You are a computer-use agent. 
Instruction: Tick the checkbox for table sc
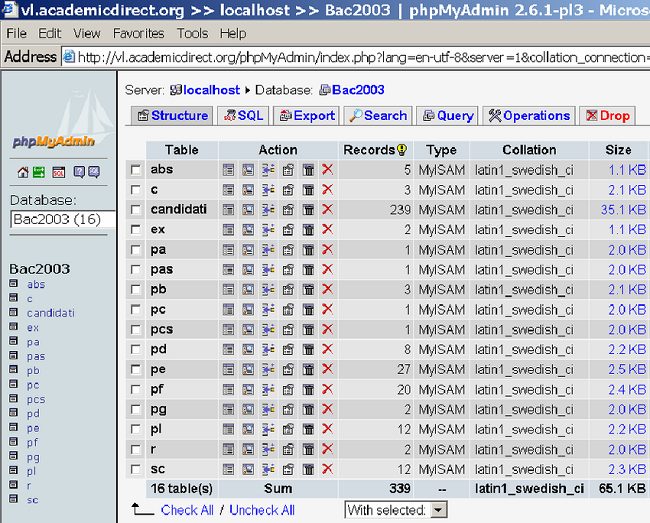(x=136, y=469)
